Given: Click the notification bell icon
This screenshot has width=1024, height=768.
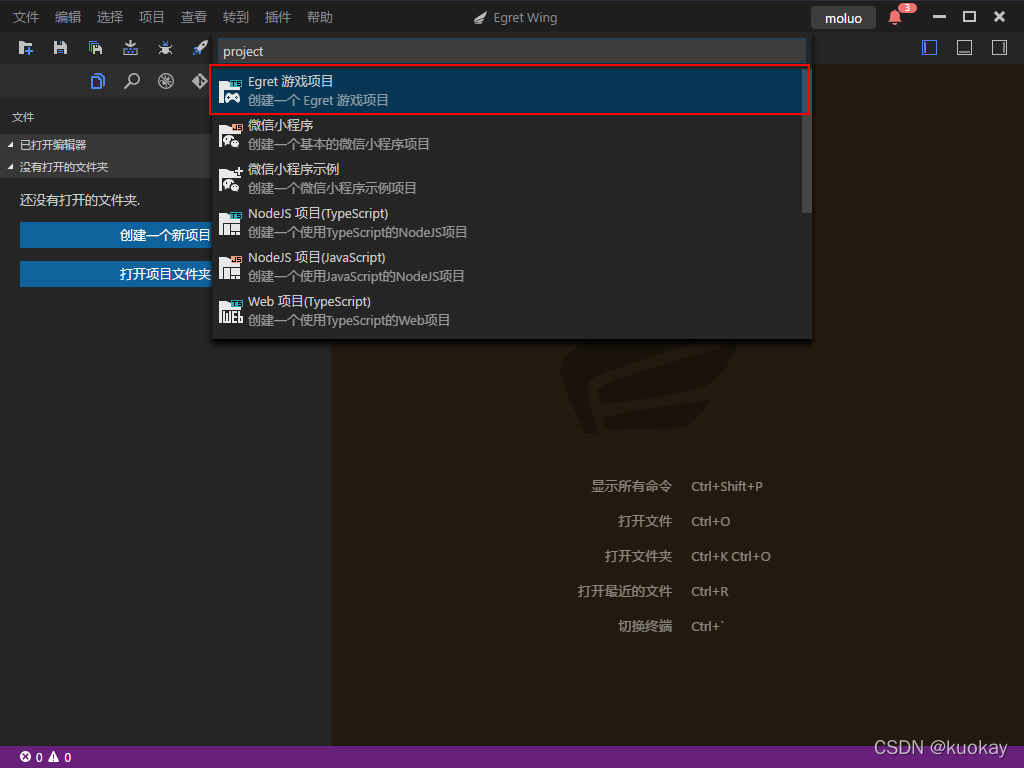Looking at the screenshot, I should tap(895, 18).
